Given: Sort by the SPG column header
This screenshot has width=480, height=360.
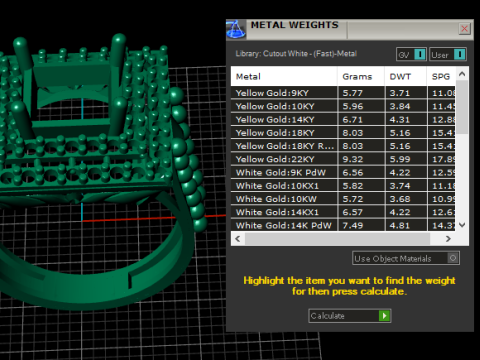Looking at the screenshot, I should 441,77.
